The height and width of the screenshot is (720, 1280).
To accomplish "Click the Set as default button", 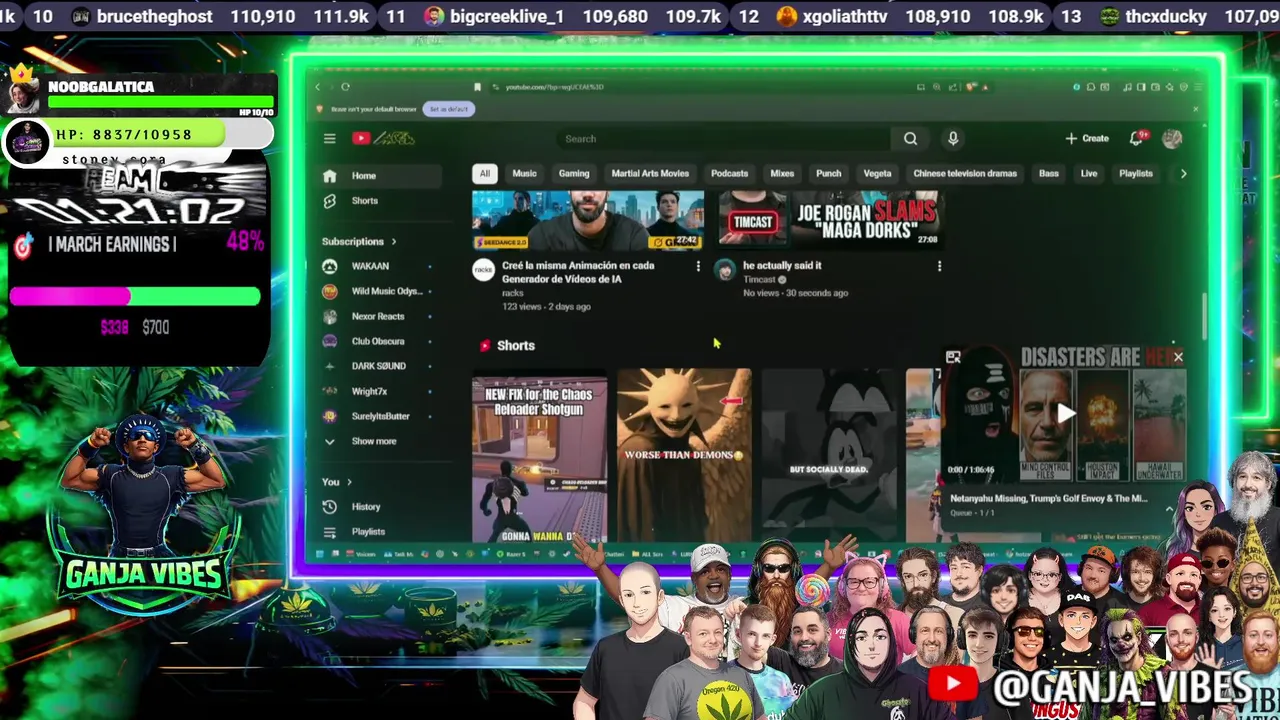I will [x=449, y=109].
